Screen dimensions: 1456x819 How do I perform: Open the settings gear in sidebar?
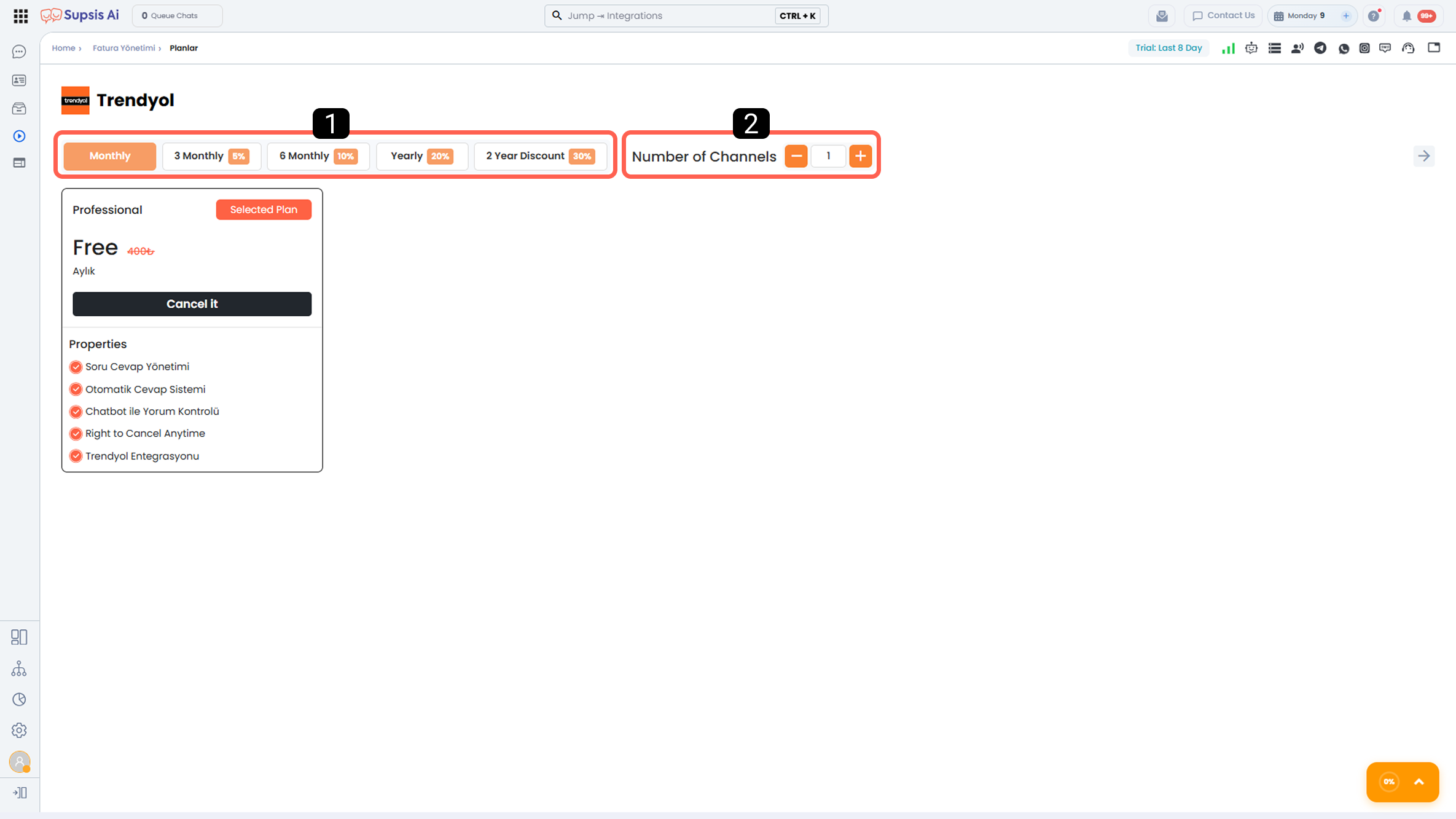19,730
